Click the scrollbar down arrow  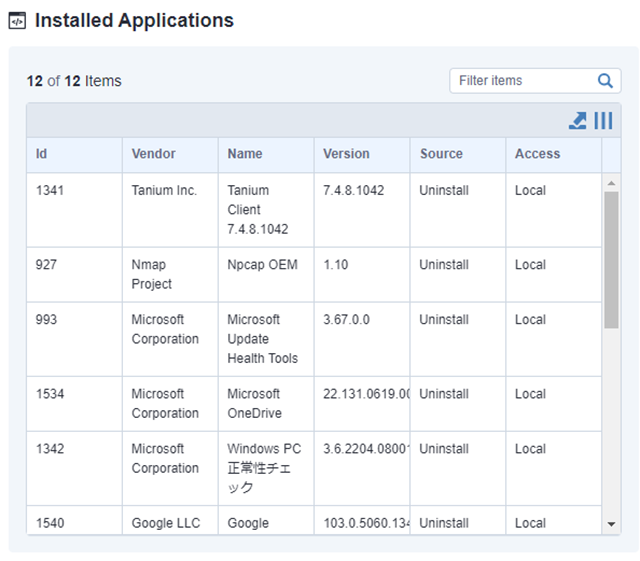[x=612, y=524]
